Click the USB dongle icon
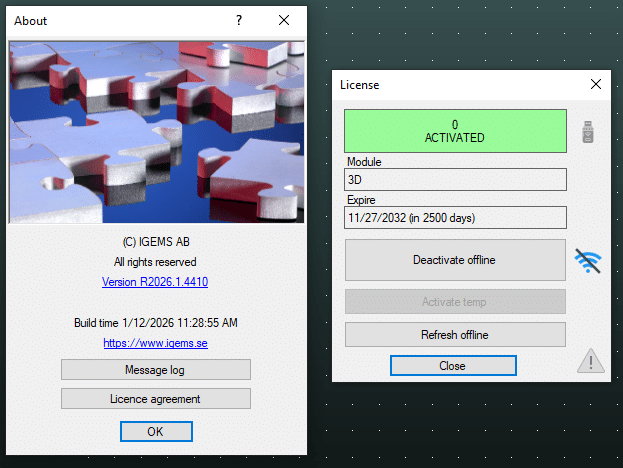The width and height of the screenshot is (623, 468). (589, 131)
